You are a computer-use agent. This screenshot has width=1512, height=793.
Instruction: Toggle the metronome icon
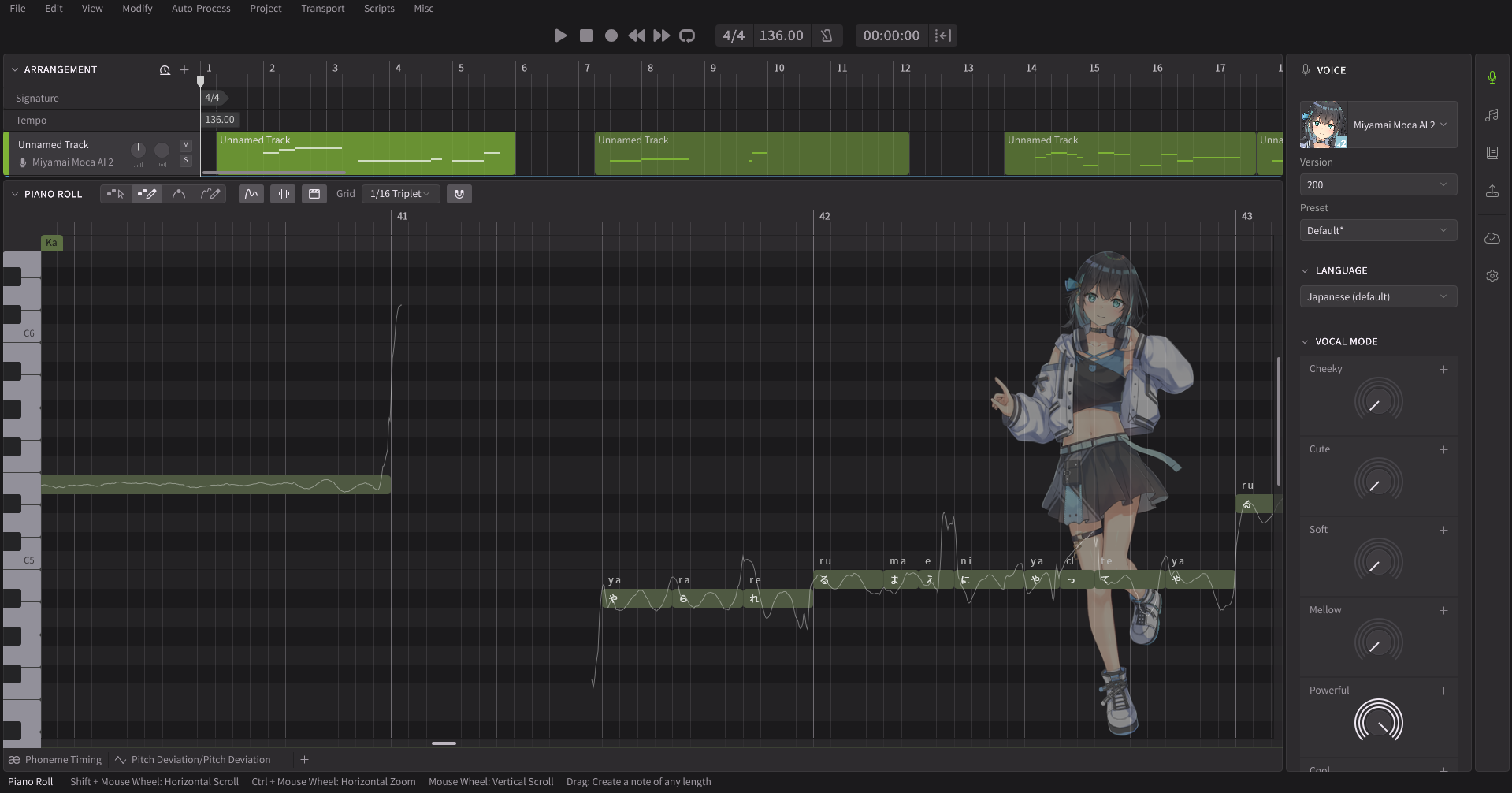[x=827, y=35]
